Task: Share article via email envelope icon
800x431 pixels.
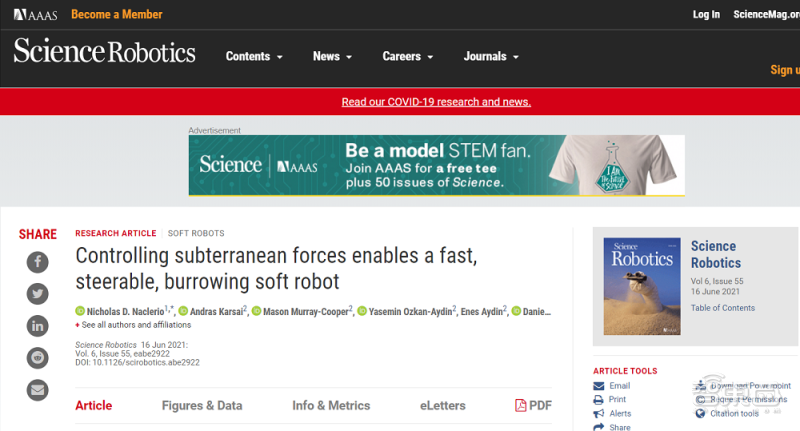Action: (38, 390)
